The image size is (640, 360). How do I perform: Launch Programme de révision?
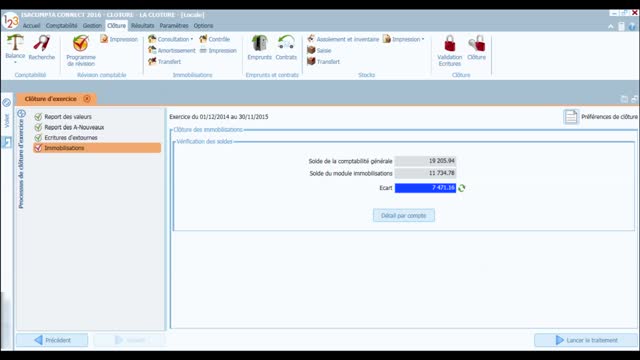pos(81,50)
